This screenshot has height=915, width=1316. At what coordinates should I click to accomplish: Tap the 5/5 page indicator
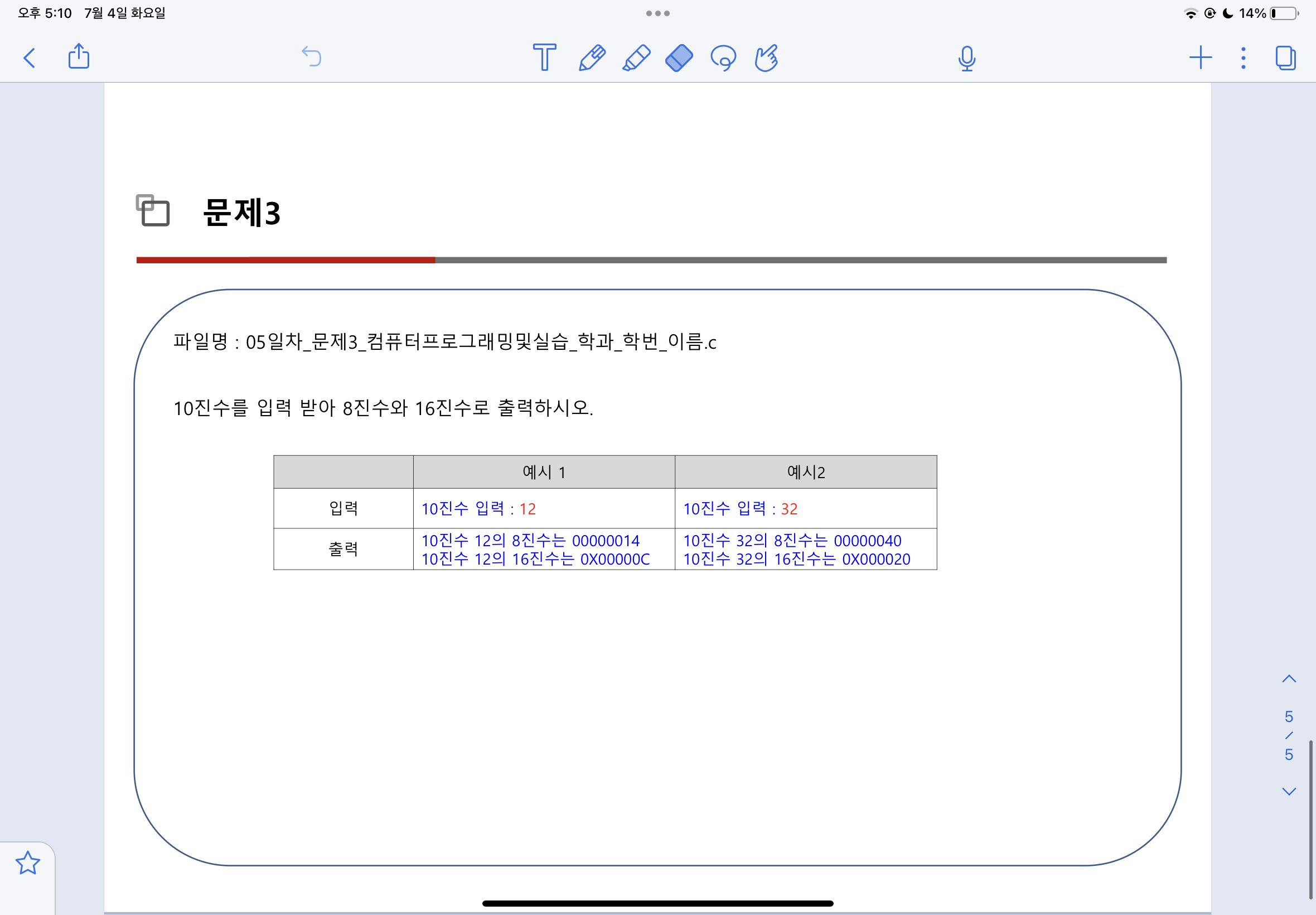[1289, 735]
